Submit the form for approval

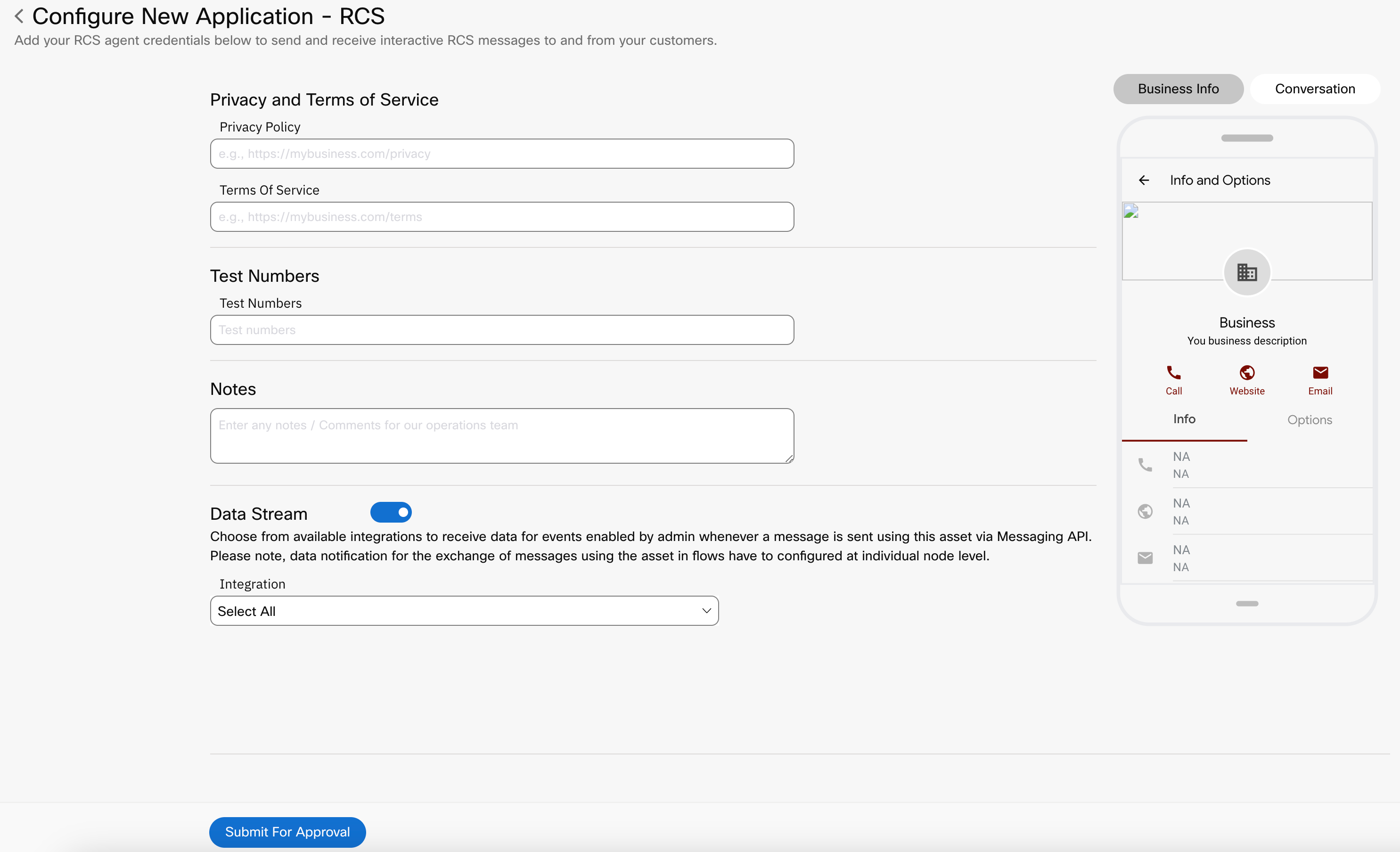(288, 831)
